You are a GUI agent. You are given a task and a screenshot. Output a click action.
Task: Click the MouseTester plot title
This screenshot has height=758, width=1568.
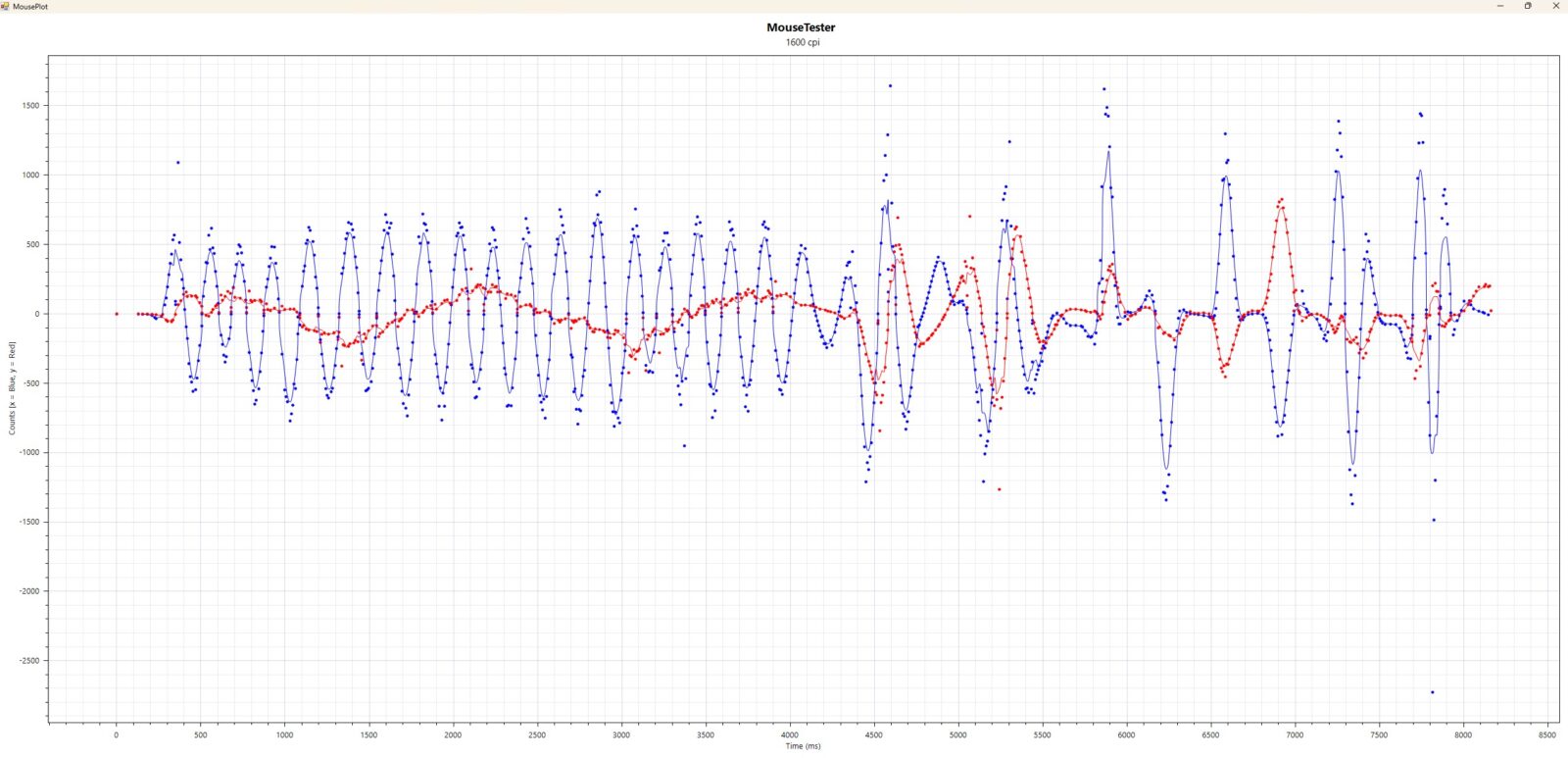click(x=801, y=27)
